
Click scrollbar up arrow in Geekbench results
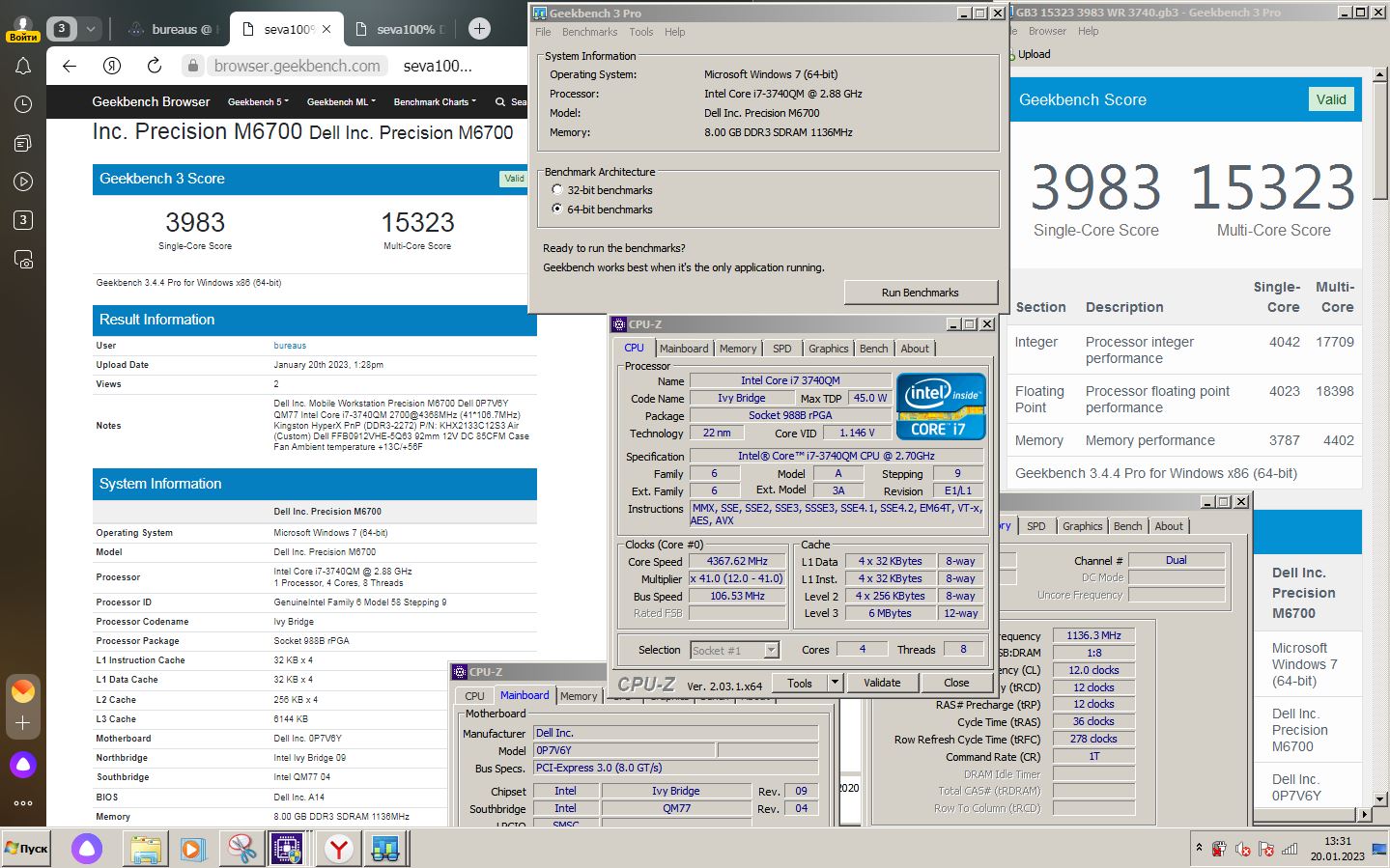coord(1381,75)
